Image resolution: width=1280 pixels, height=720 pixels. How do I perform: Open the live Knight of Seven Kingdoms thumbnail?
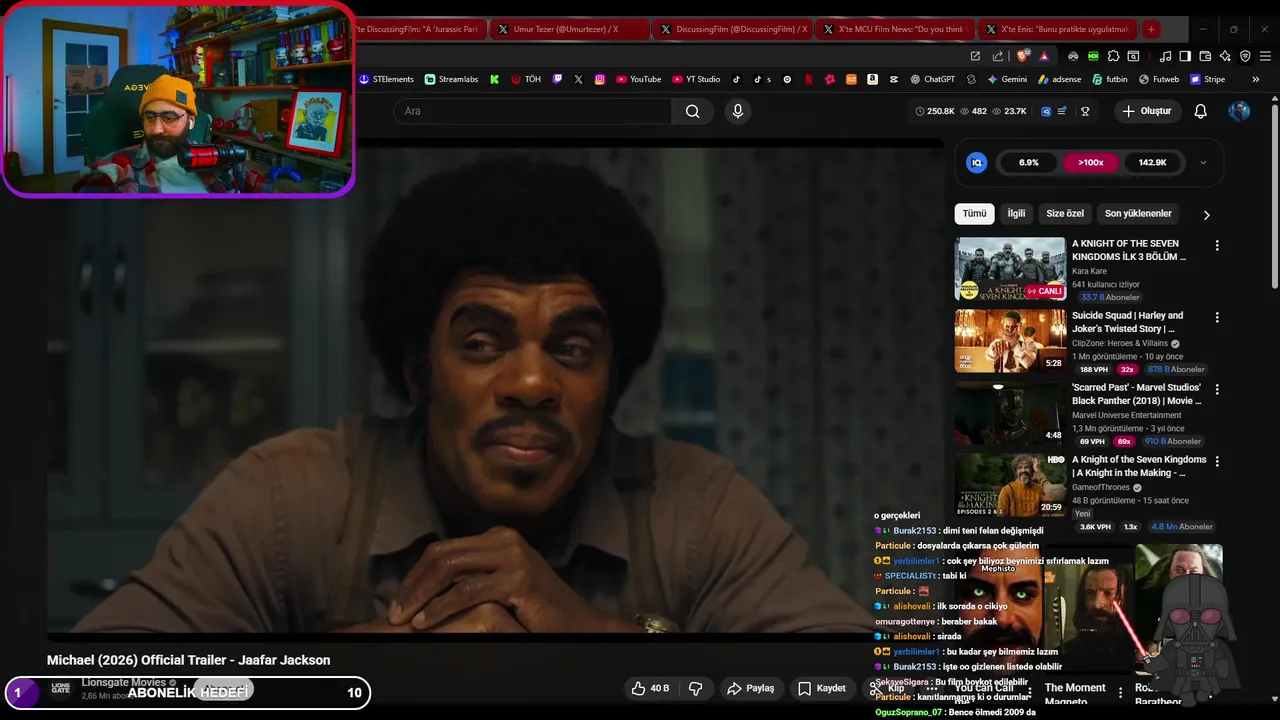[1010, 269]
